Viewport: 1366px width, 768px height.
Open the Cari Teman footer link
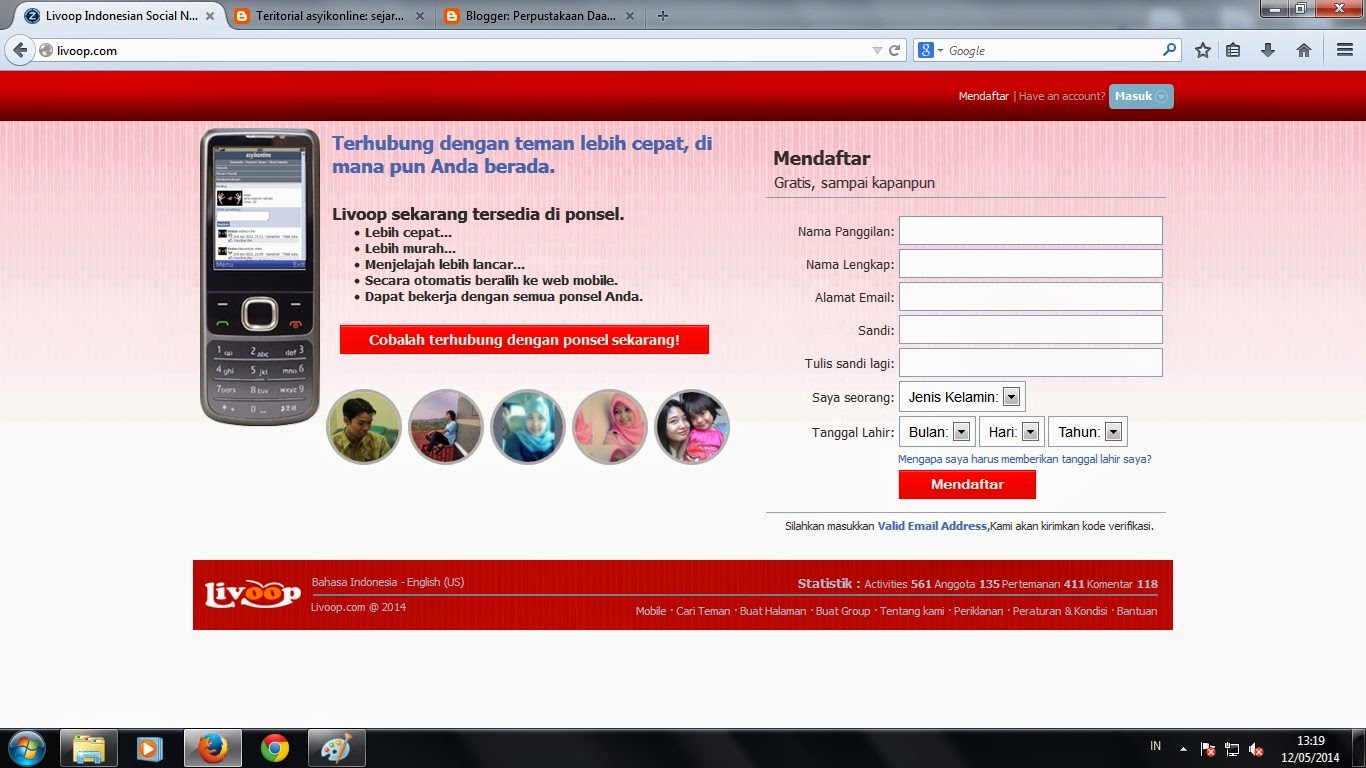click(703, 611)
